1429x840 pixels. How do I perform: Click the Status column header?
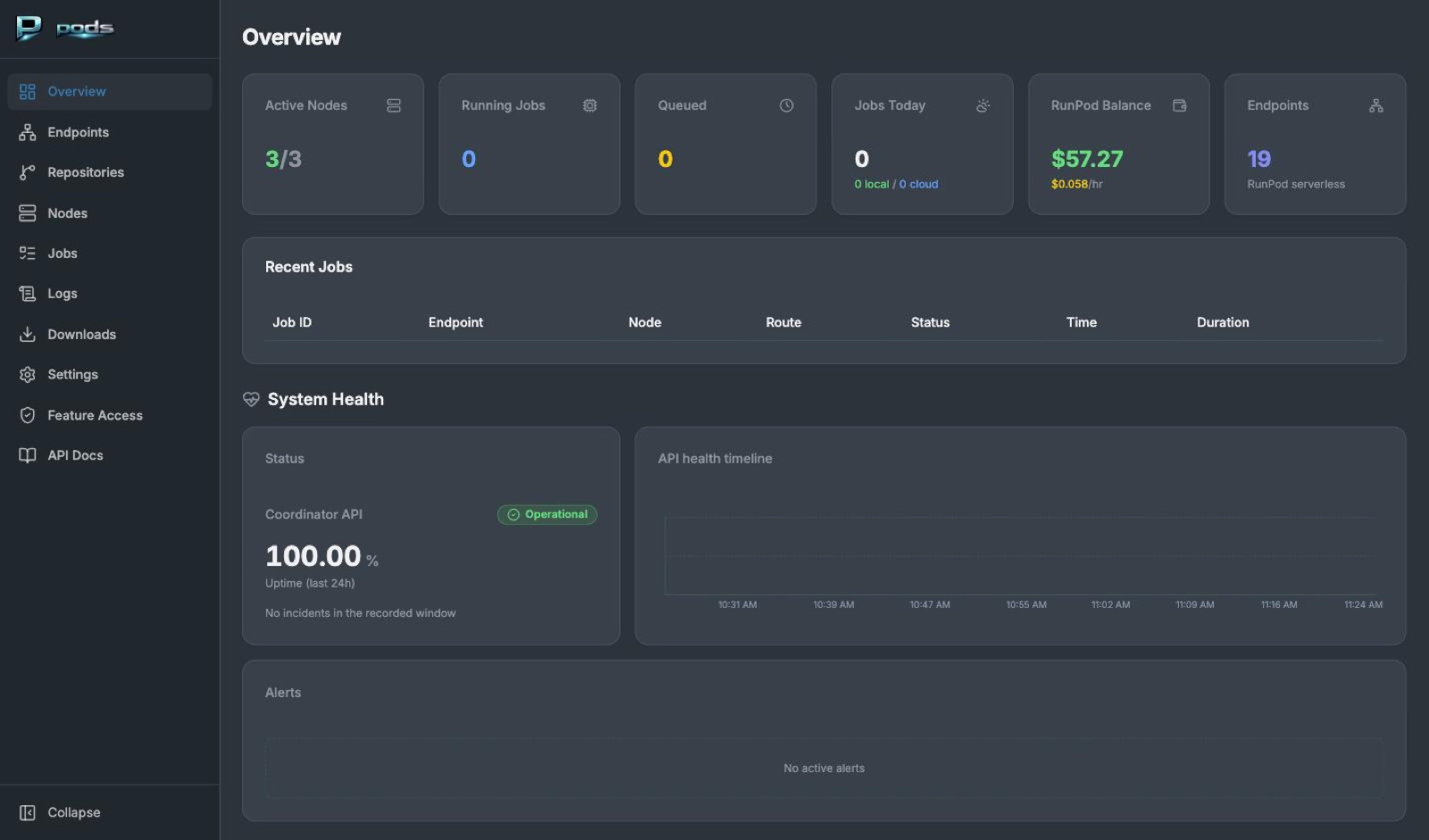[930, 322]
